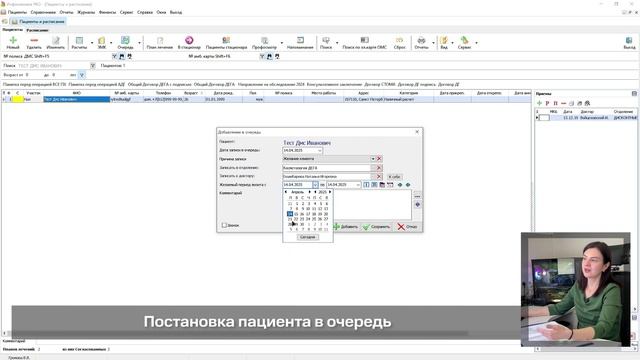Clear Записать в отделение with red X
The height and width of the screenshot is (360, 640).
(x=379, y=168)
